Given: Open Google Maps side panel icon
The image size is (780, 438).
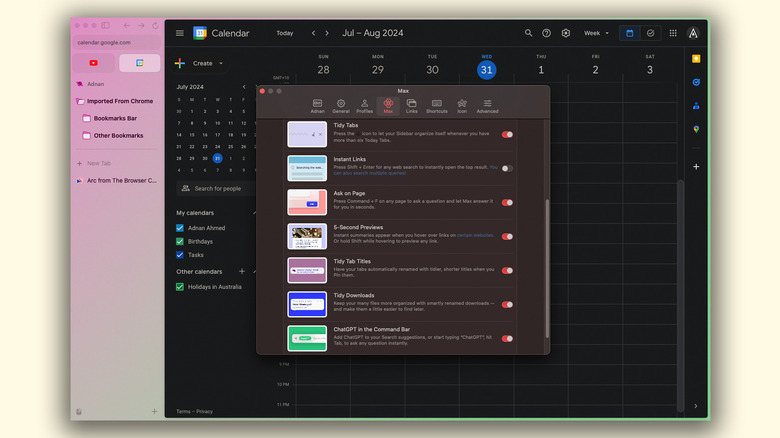Looking at the screenshot, I should click(696, 129).
